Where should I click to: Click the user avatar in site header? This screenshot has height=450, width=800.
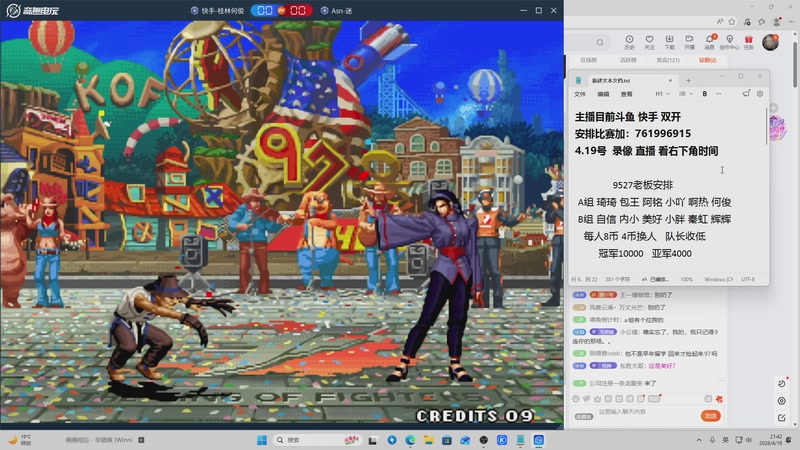[770, 42]
